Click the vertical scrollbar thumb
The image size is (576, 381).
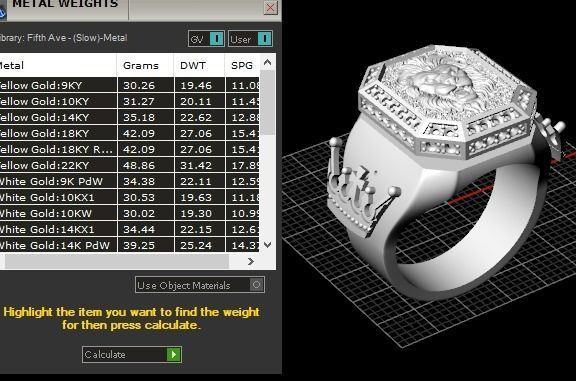tap(267, 102)
